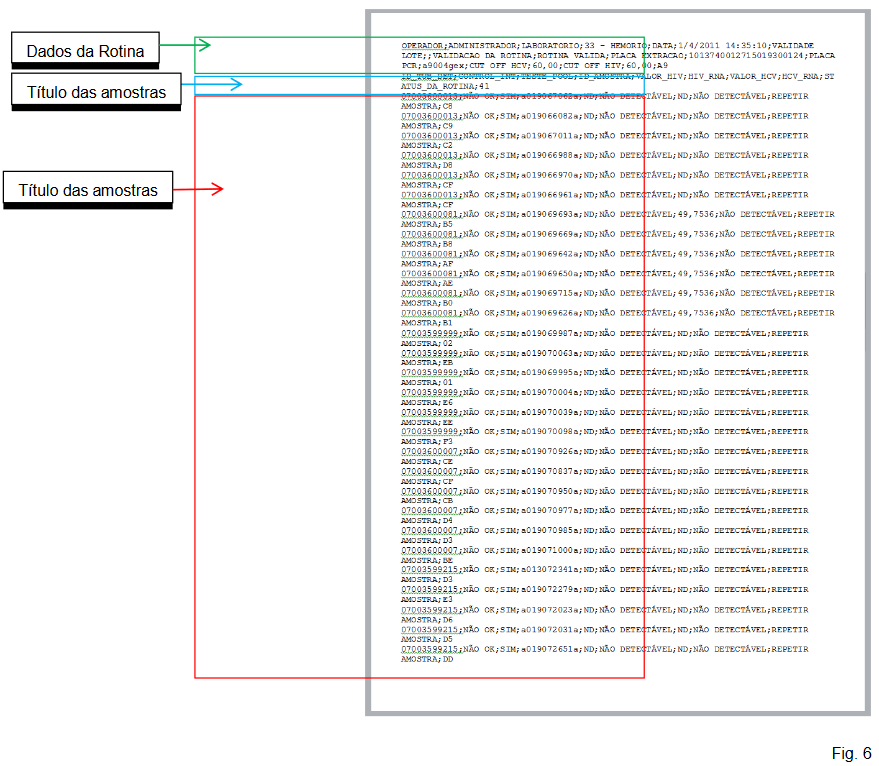Viewport: 879px width, 766px height.
Task: Click the line "AMOSTRA;F3"
Action: [427, 442]
